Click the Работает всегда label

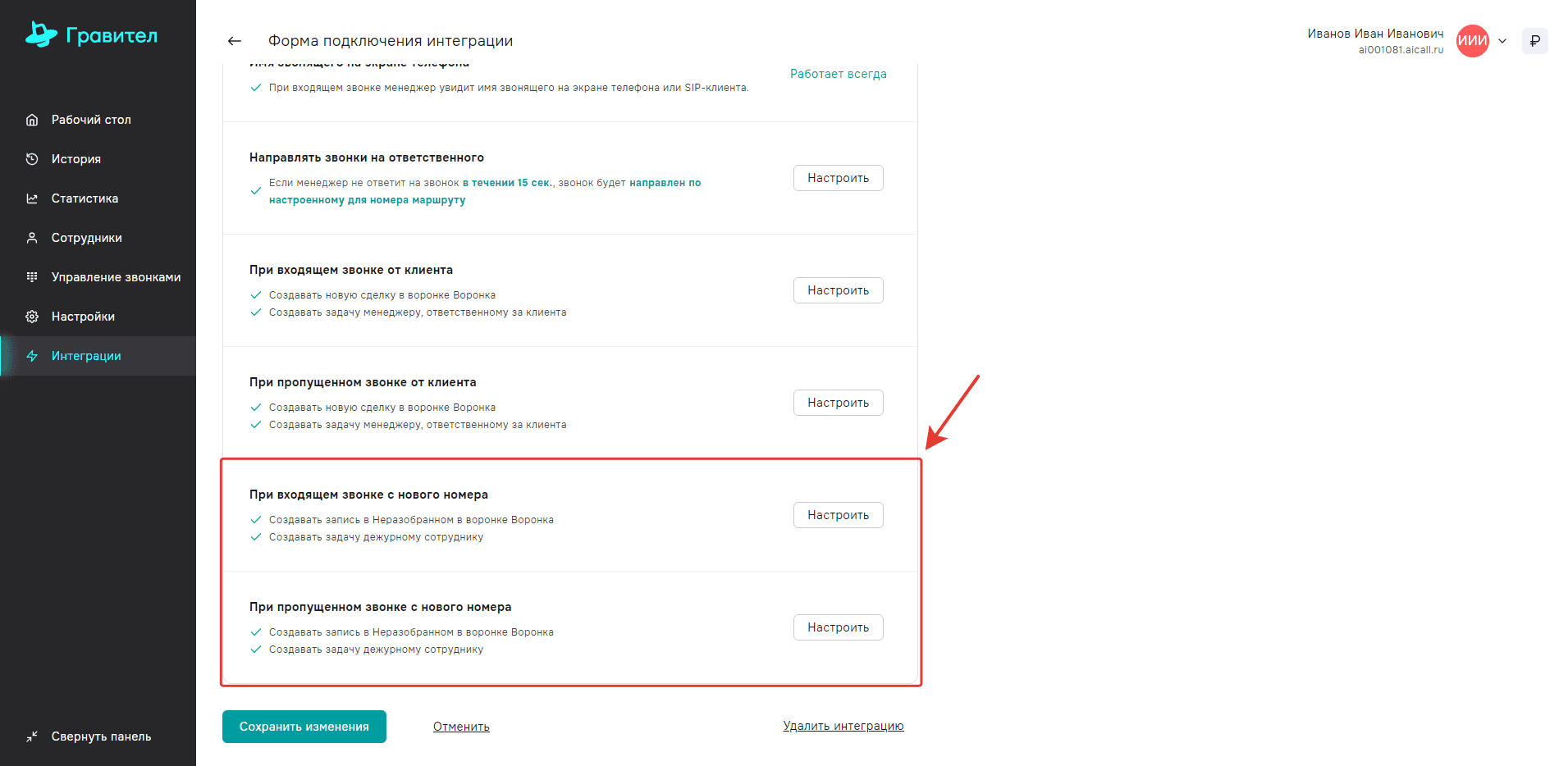(x=838, y=74)
